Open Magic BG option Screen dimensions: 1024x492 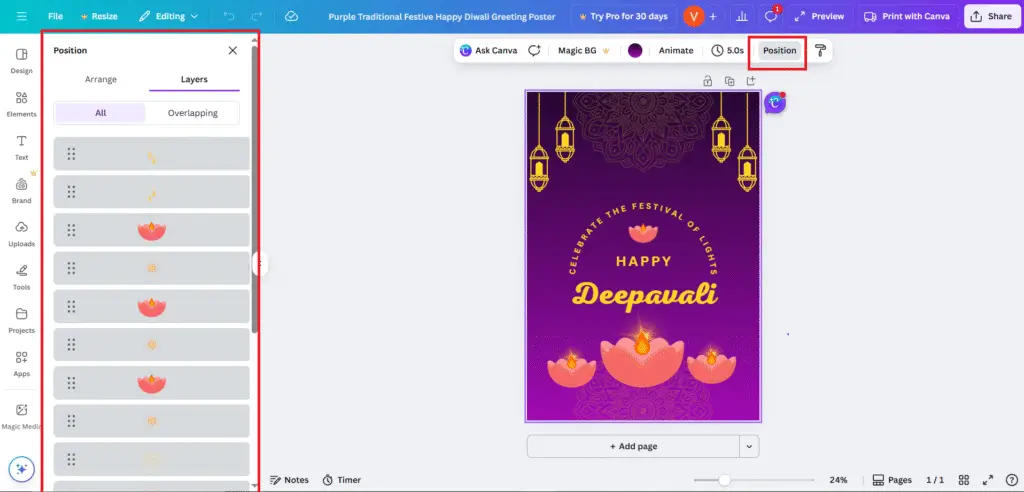point(584,50)
